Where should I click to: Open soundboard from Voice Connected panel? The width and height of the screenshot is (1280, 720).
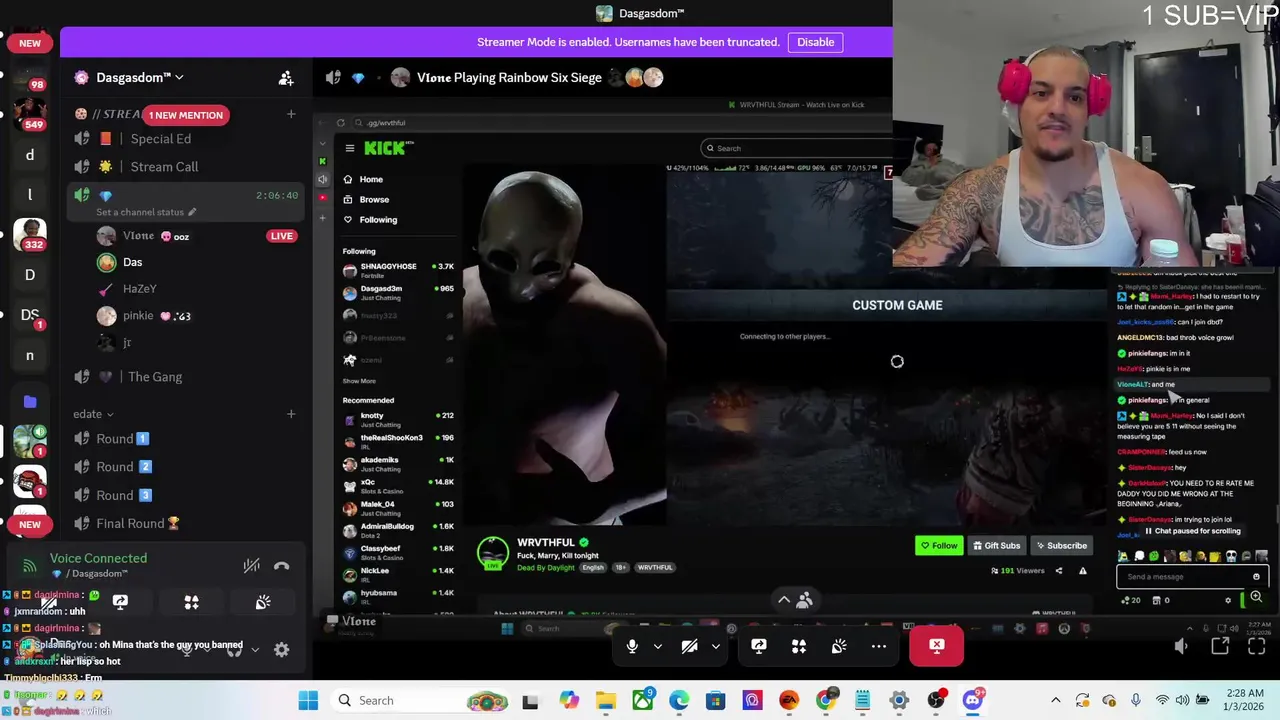pyautogui.click(x=263, y=602)
